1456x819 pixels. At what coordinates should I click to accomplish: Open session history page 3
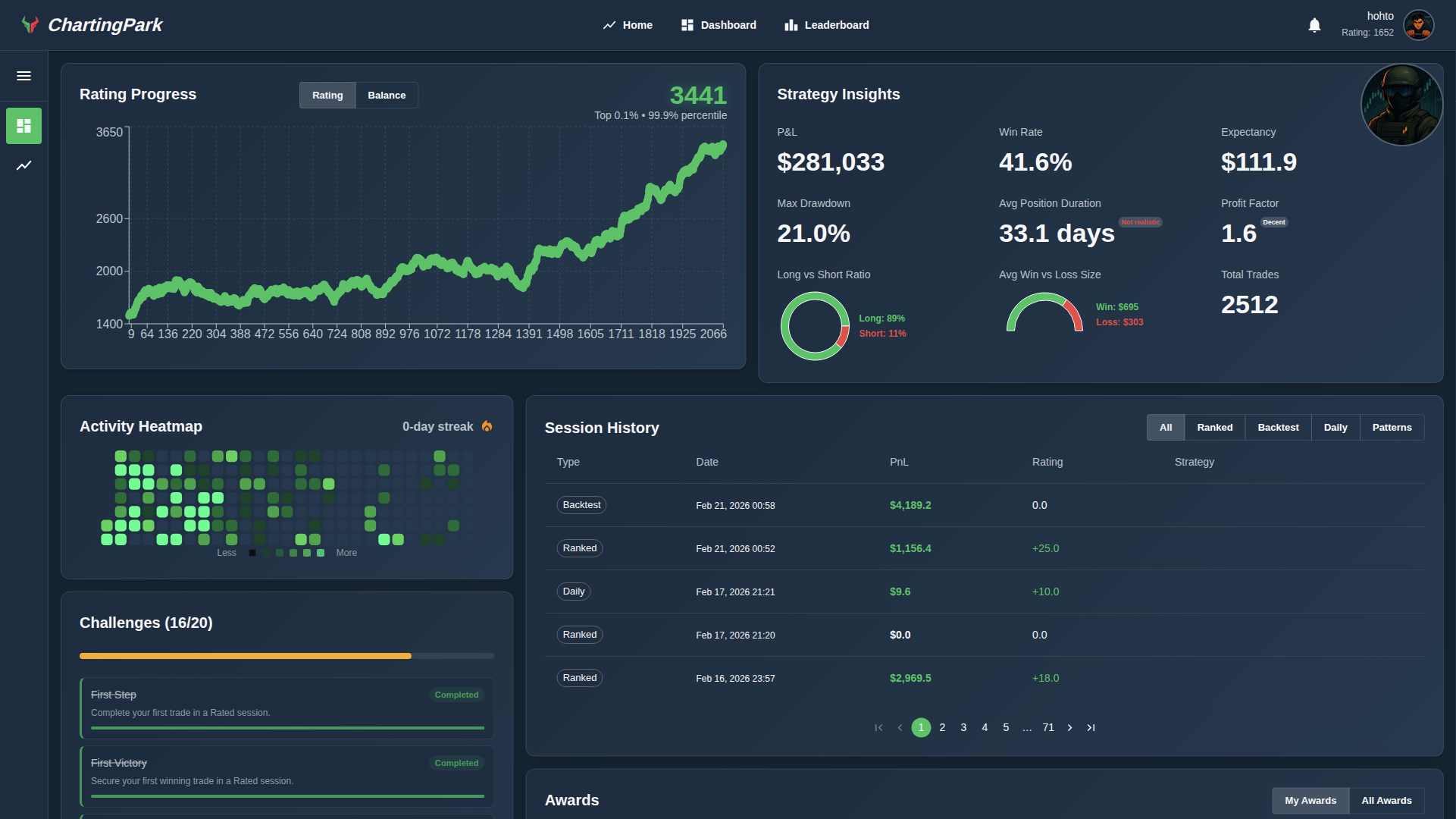[963, 727]
